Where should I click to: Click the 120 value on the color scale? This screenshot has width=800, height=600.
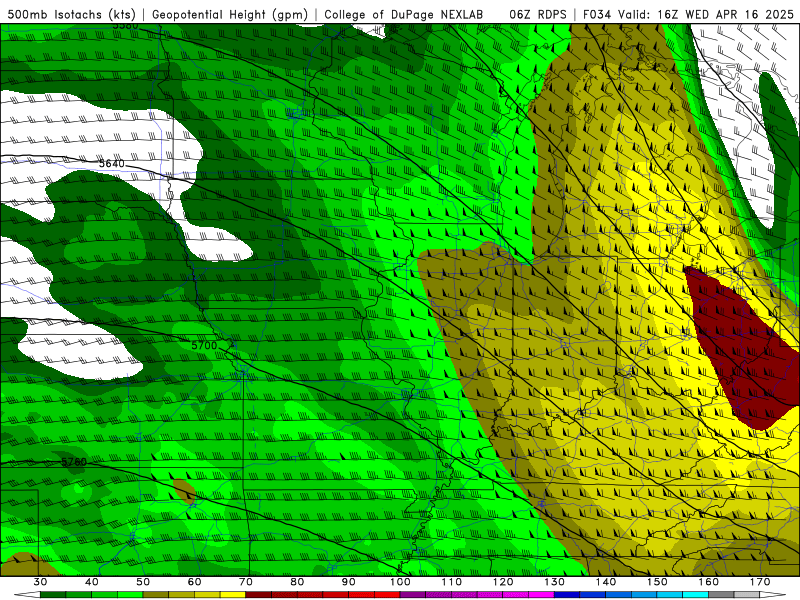(x=503, y=582)
